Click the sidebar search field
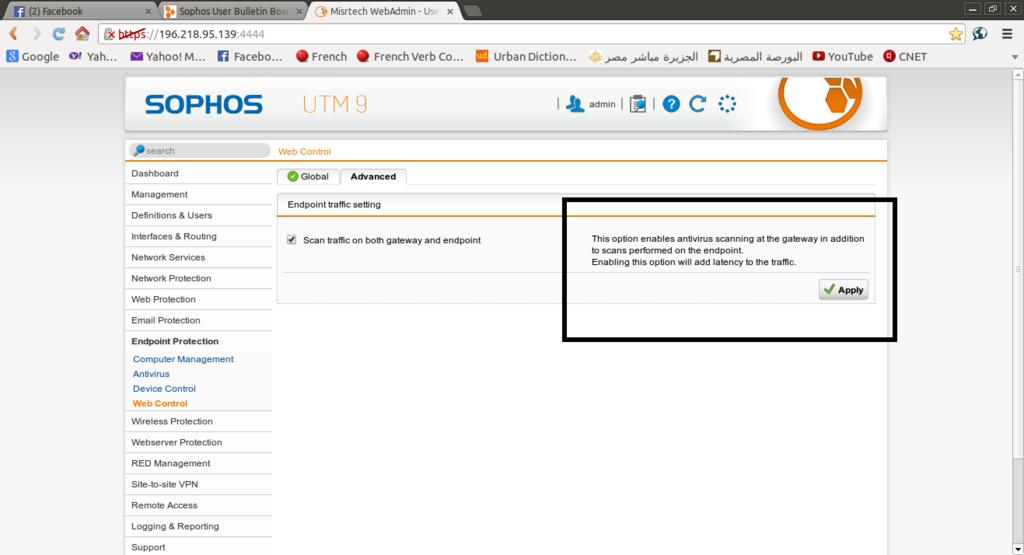The image size is (1024, 555). [199, 150]
